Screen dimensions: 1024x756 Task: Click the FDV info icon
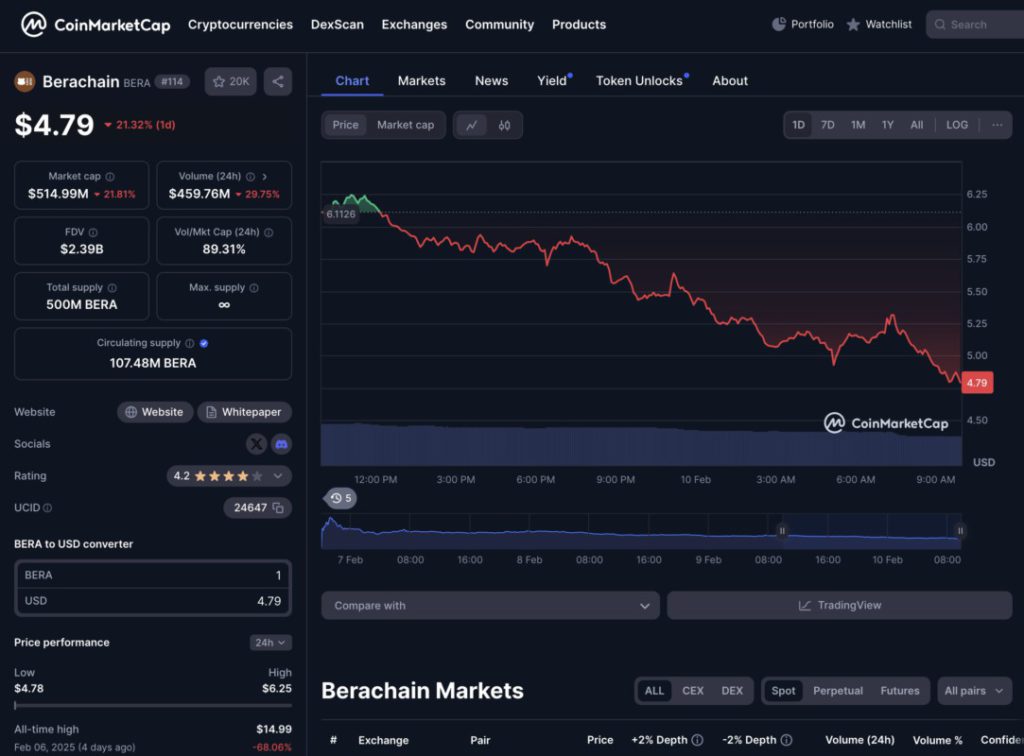click(93, 232)
